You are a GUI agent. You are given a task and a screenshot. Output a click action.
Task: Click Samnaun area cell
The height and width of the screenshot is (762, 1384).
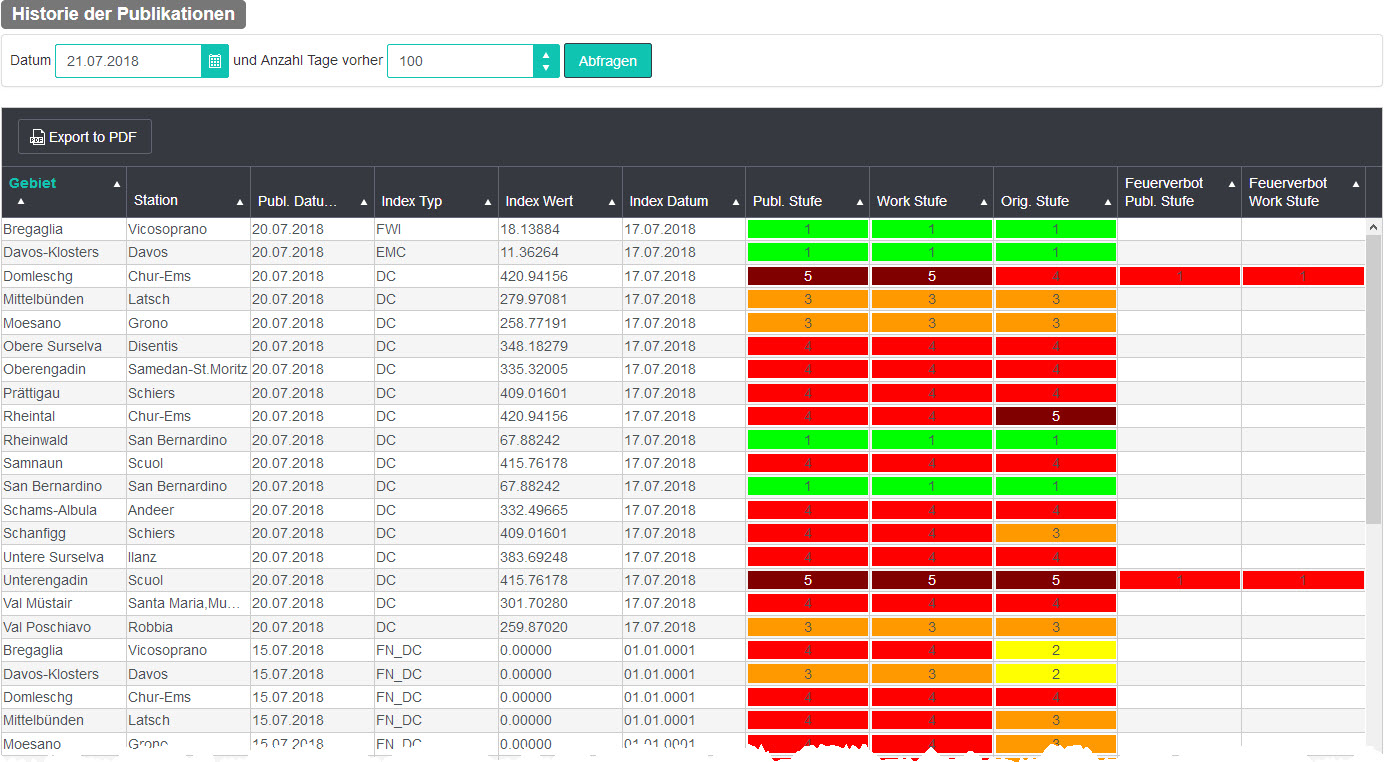tap(64, 463)
